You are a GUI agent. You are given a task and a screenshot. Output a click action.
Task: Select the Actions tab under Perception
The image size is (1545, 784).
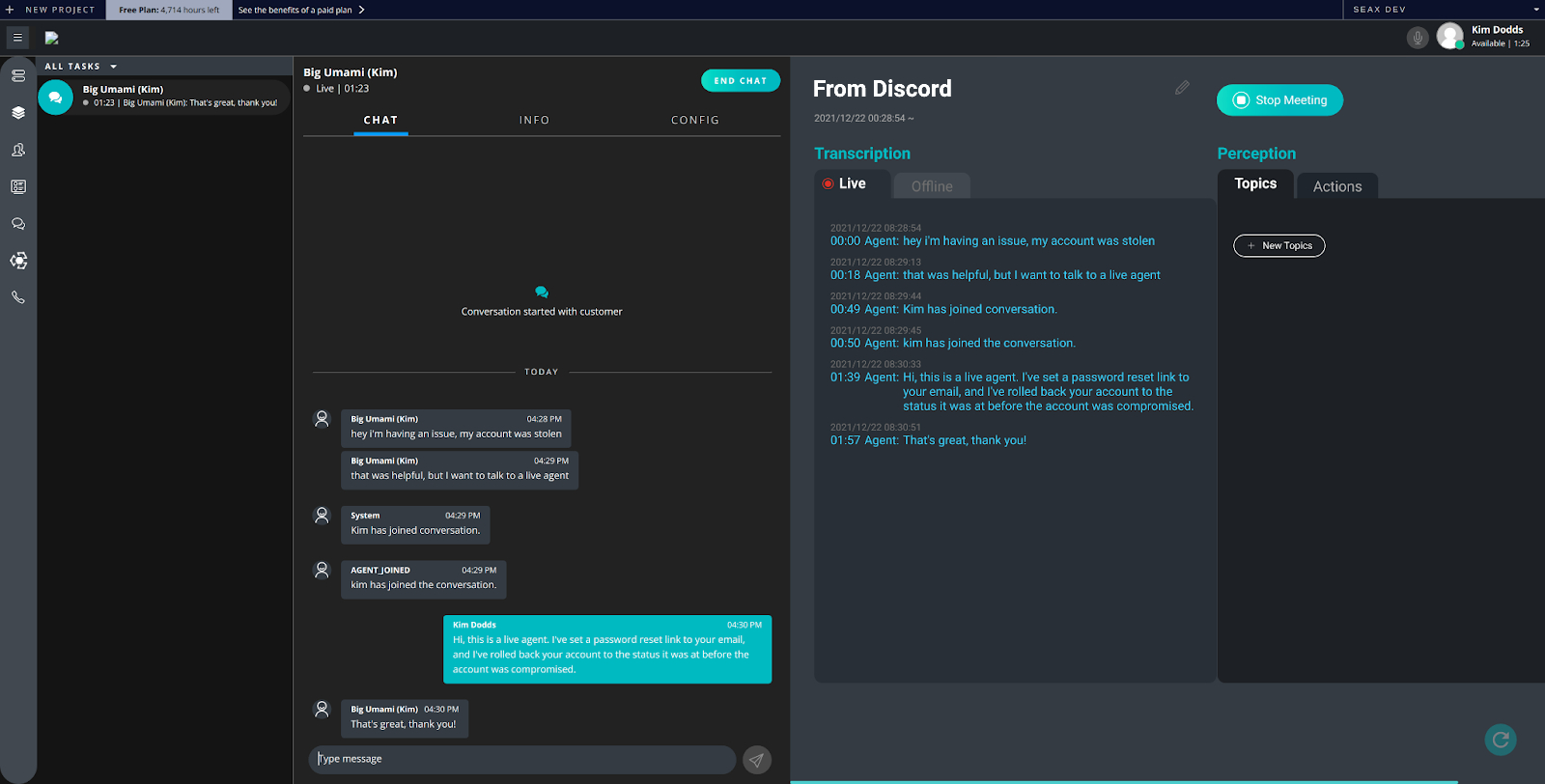click(1337, 186)
